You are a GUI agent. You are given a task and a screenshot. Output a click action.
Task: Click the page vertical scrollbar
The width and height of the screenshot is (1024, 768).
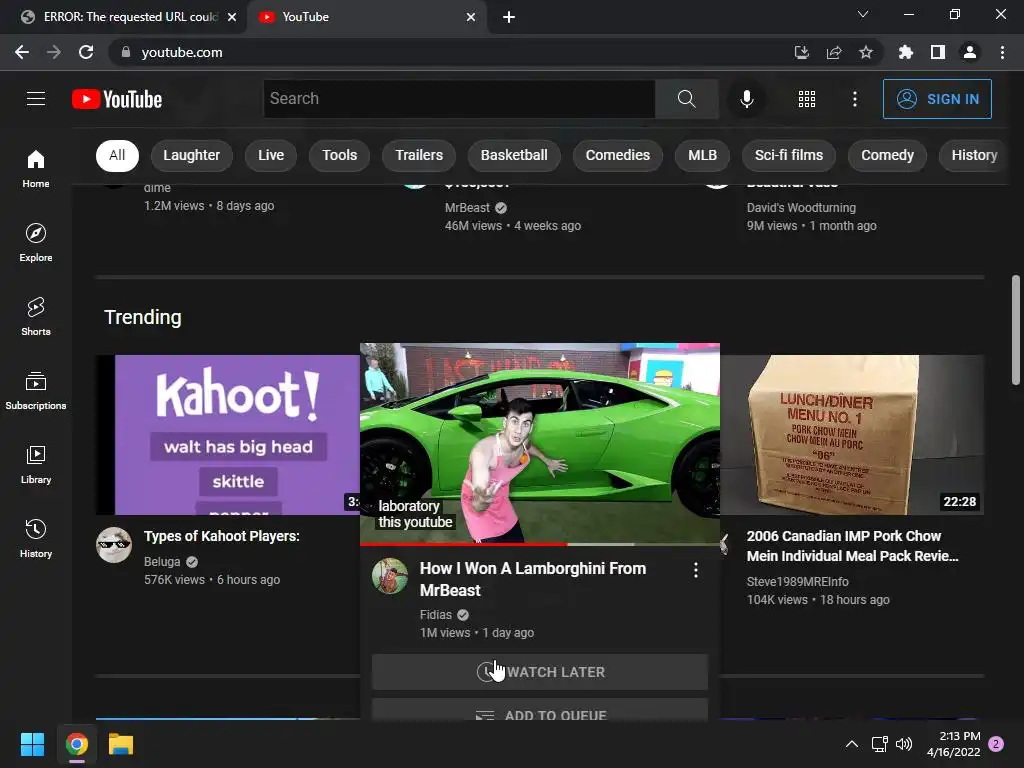coord(1016,330)
